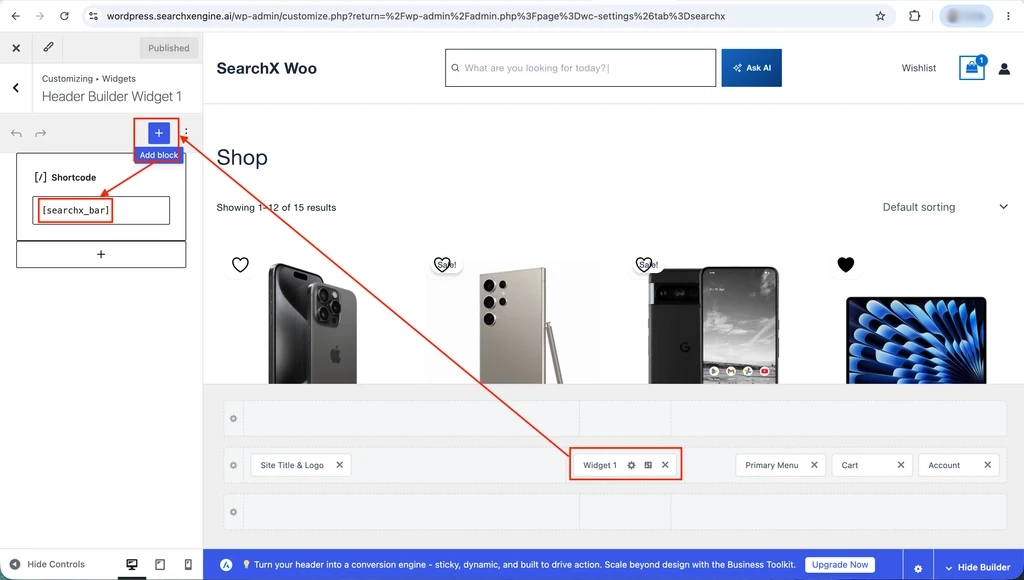Image resolution: width=1024 pixels, height=580 pixels.
Task: Click Hide Builder toggle
Action: (x=978, y=568)
